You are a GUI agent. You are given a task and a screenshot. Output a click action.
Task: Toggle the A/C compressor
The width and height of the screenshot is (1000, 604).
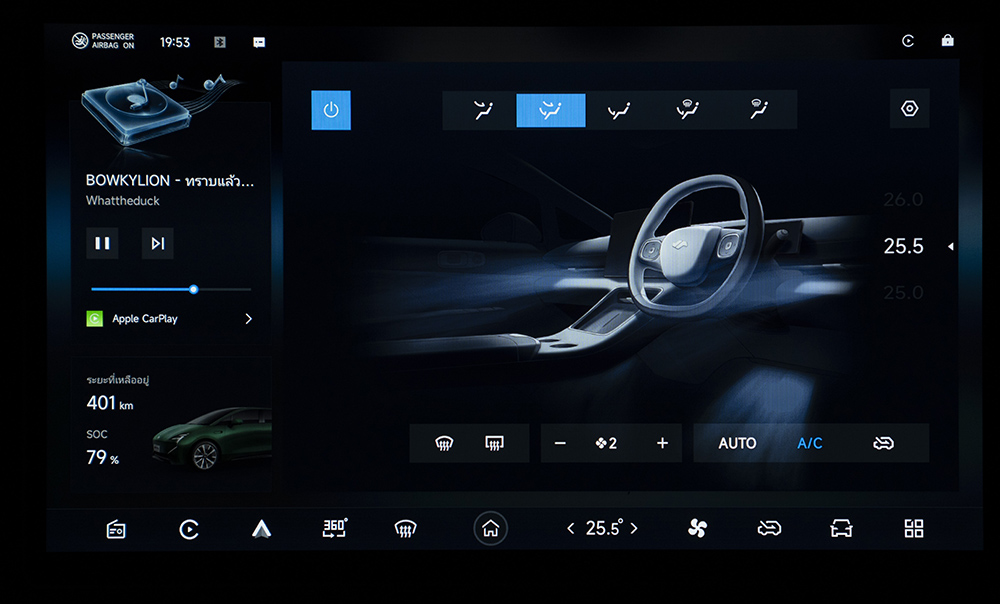tap(809, 443)
